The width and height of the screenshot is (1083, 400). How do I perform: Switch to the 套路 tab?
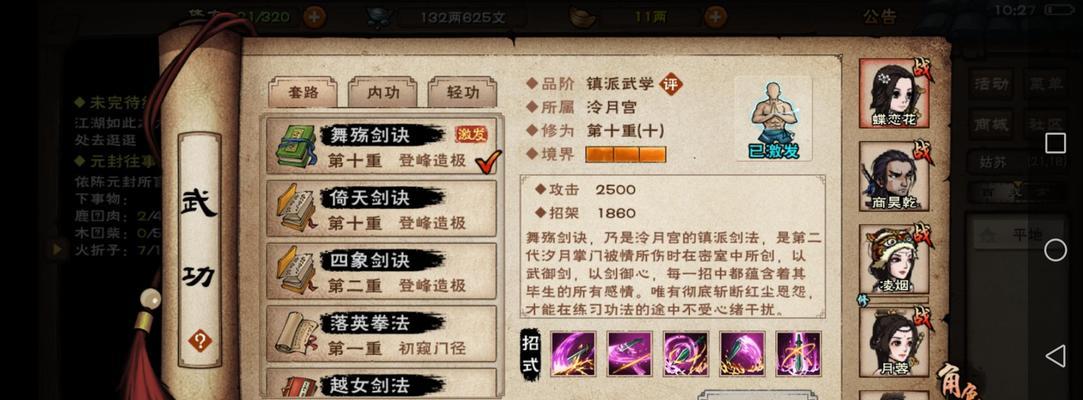click(303, 92)
